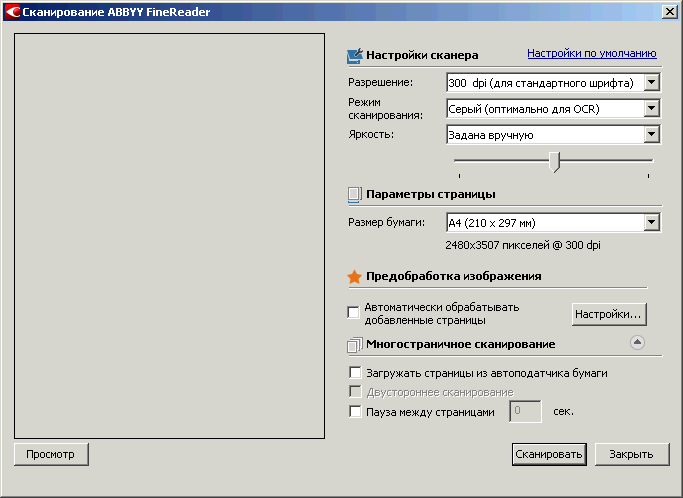Click the pause seconds input field
683x498 pixels.
pos(525,411)
